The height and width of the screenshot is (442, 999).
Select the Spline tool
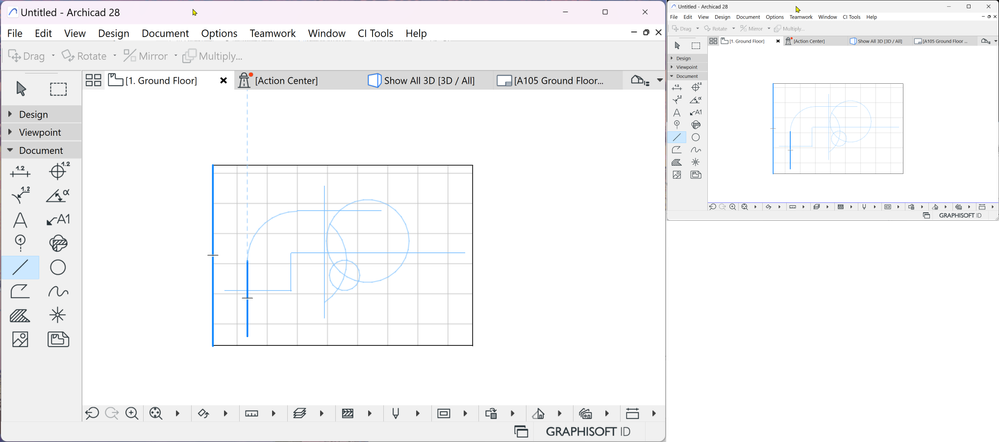59,292
